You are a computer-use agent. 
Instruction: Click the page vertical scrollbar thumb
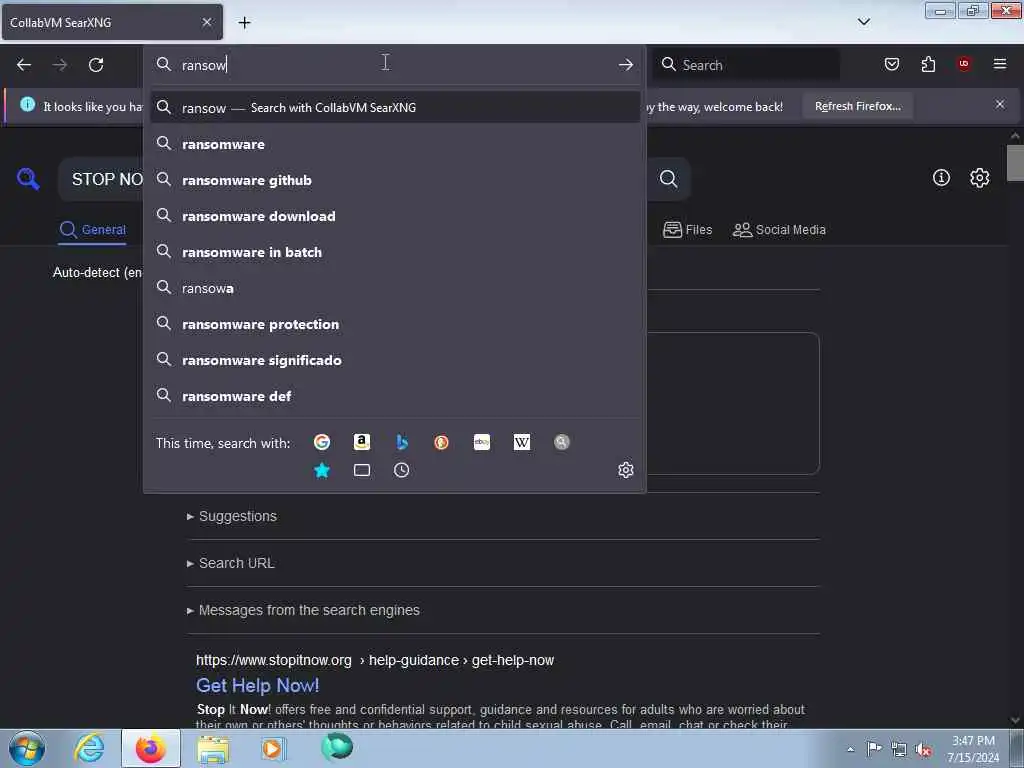click(1015, 163)
